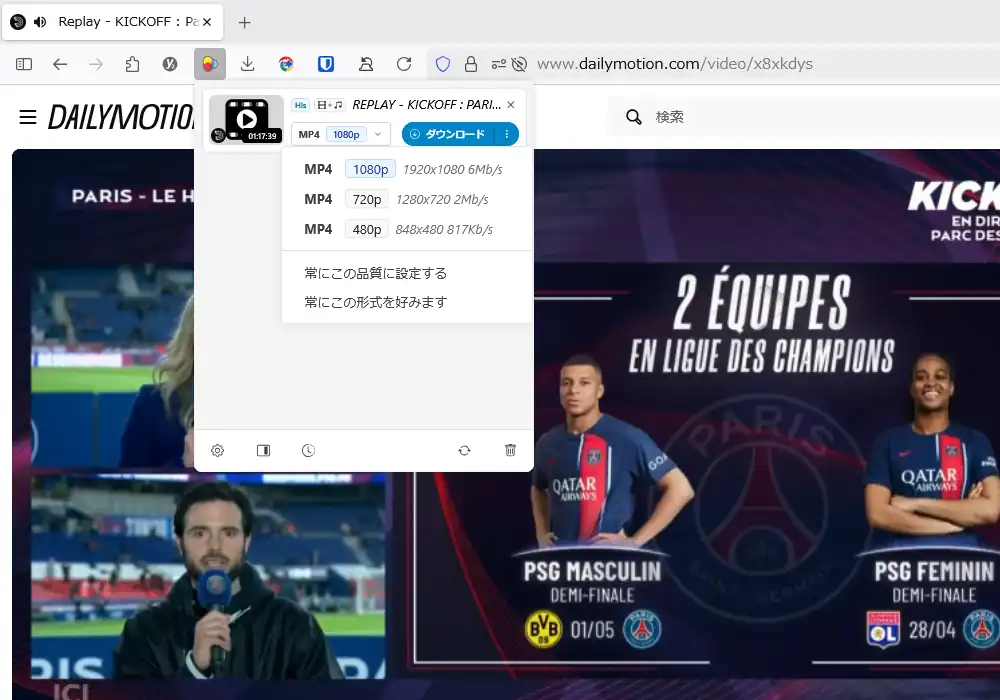Click the address bar URL dailymotion.com

pos(675,64)
